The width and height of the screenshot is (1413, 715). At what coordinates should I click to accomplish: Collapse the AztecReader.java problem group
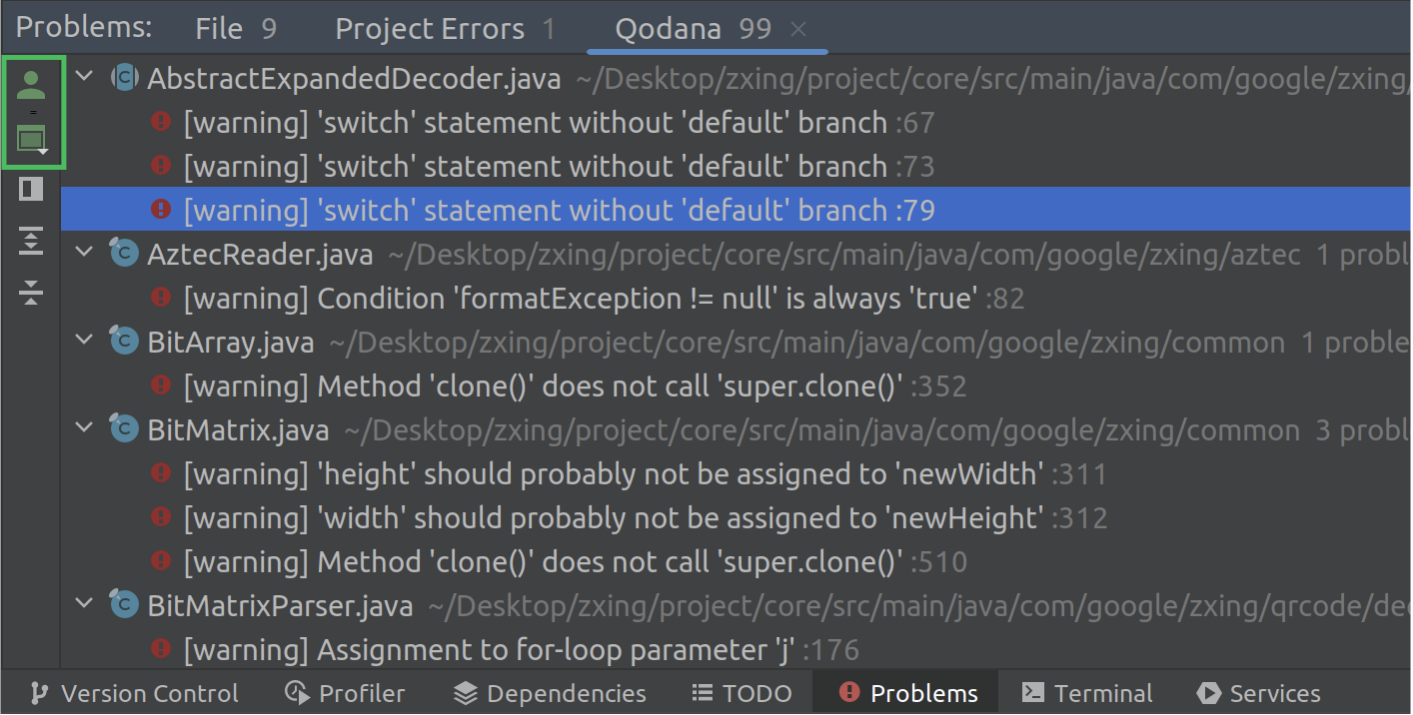[x=84, y=253]
